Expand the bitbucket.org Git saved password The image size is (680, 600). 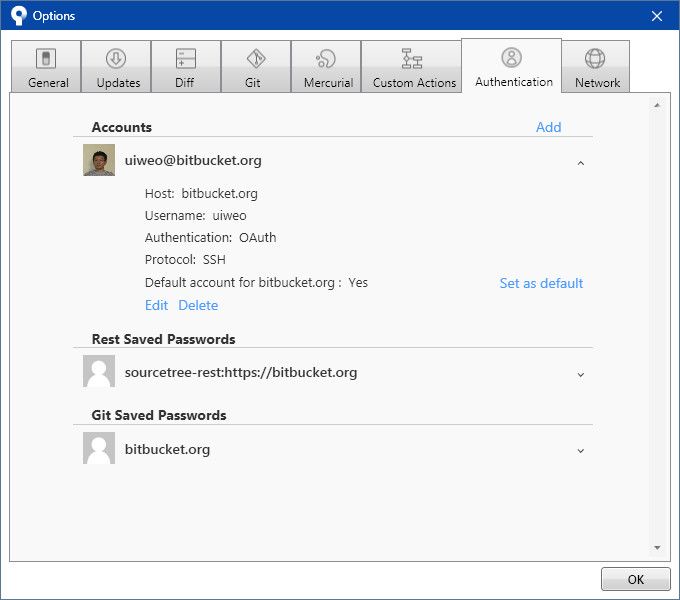pos(581,451)
